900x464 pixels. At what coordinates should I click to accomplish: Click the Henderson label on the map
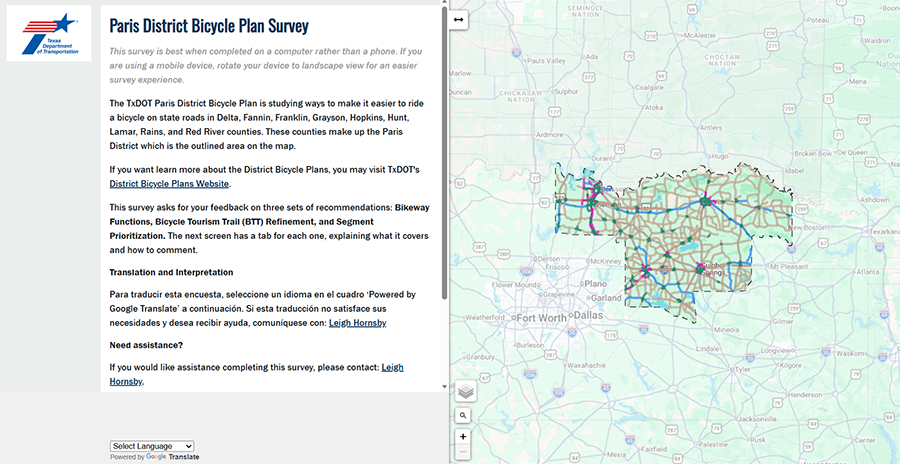805,395
